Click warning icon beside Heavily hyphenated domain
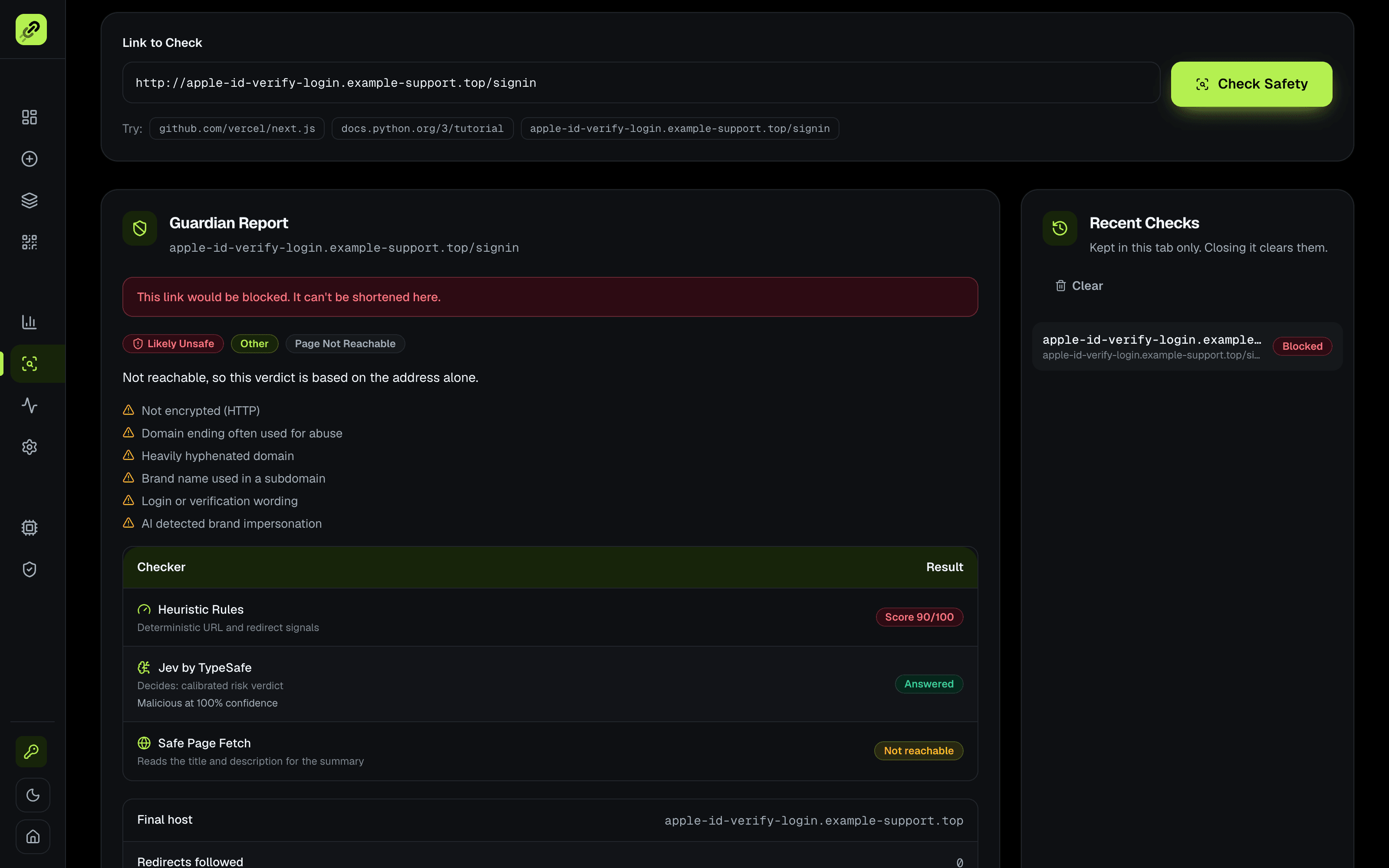Screen dimensions: 1389x868 coord(128,455)
